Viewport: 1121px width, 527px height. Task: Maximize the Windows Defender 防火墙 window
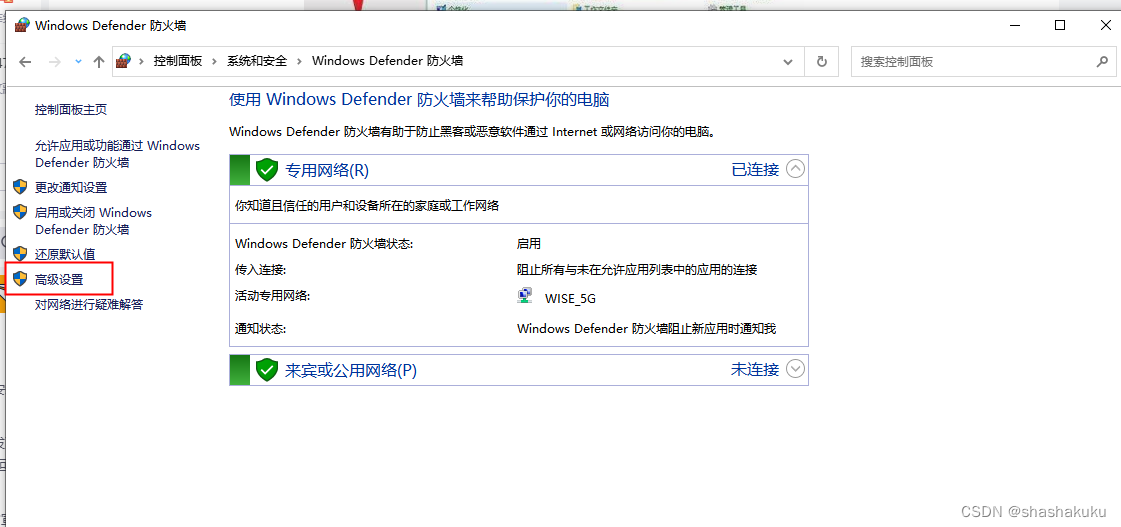(x=1060, y=25)
